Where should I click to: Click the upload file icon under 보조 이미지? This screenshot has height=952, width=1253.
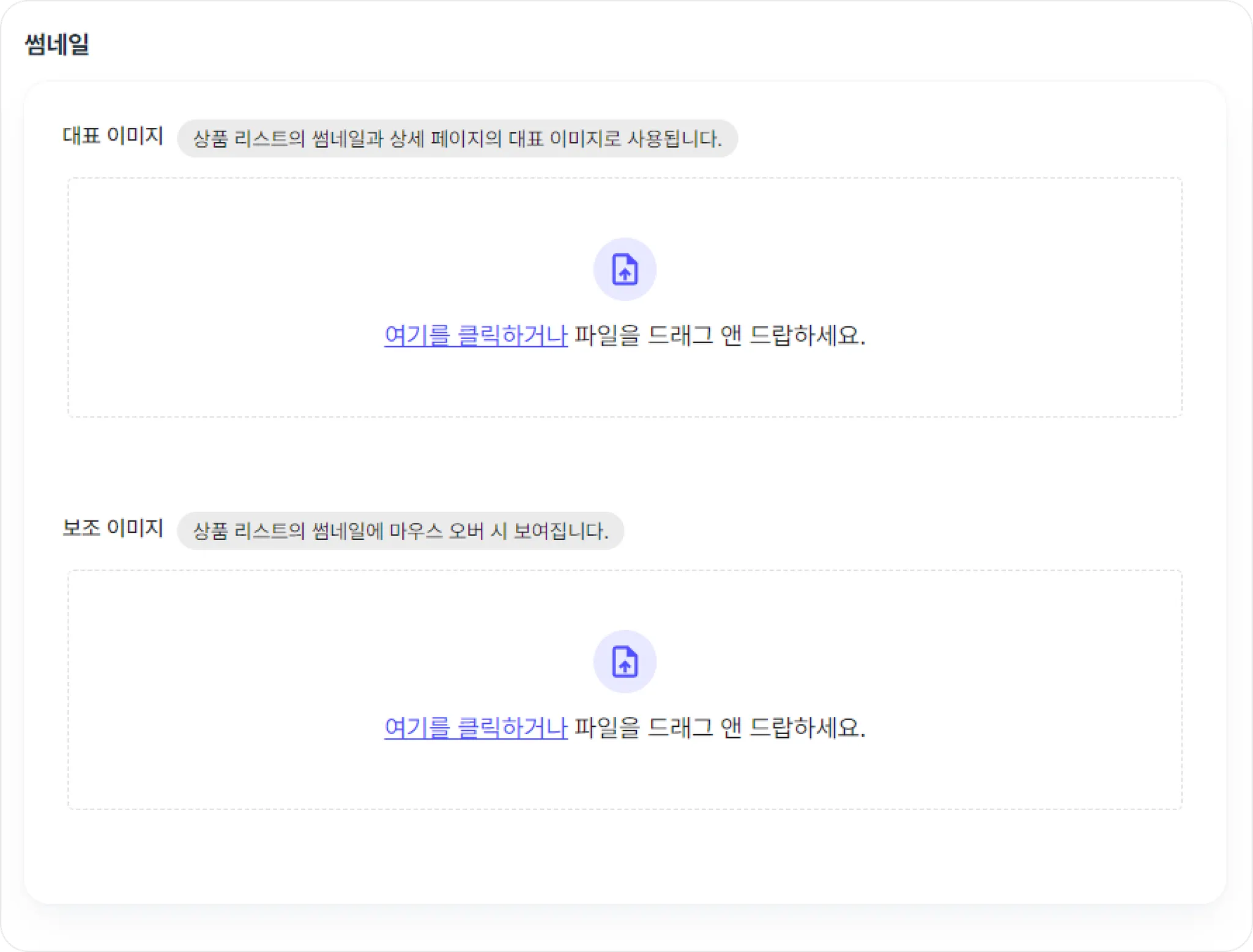625,661
